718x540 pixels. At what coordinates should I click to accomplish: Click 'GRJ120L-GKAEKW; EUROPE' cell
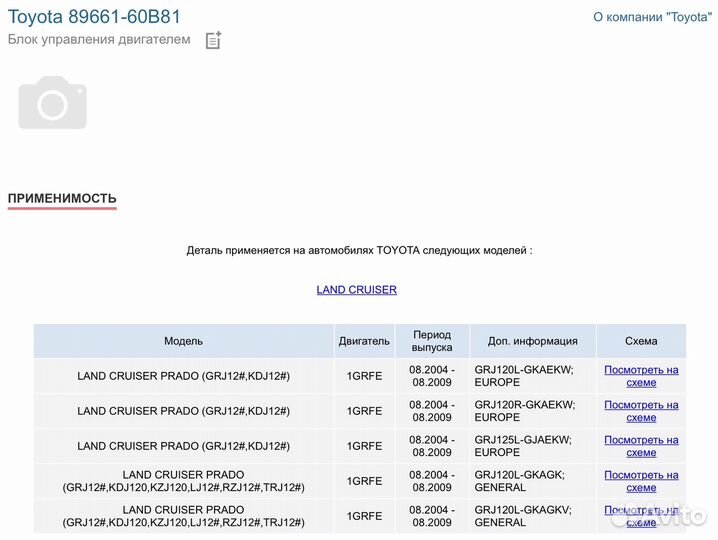[533, 376]
